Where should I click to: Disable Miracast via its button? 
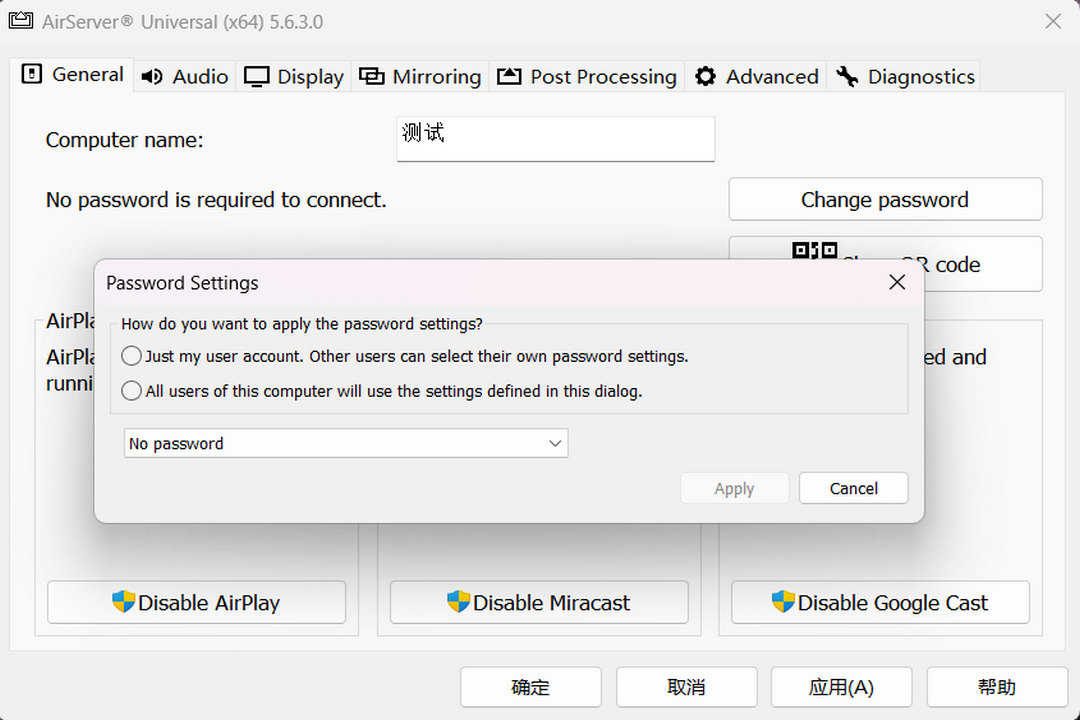[x=538, y=602]
